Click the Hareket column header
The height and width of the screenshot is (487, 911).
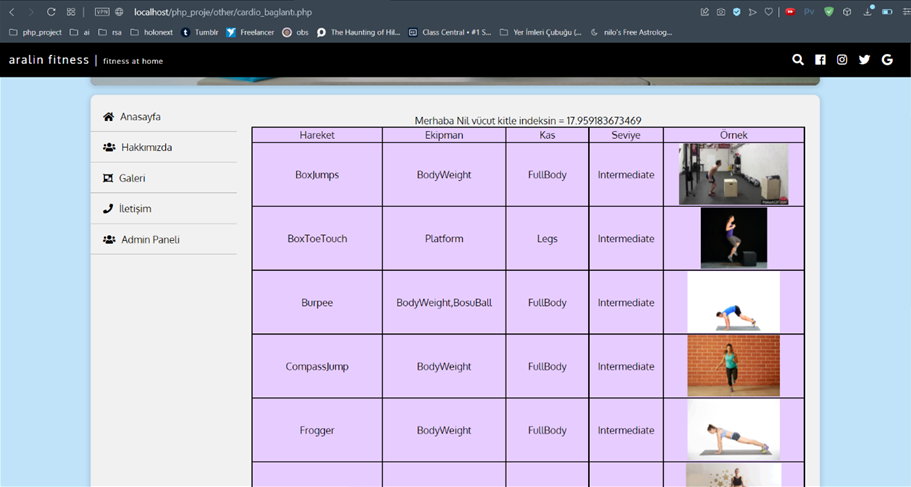317,135
